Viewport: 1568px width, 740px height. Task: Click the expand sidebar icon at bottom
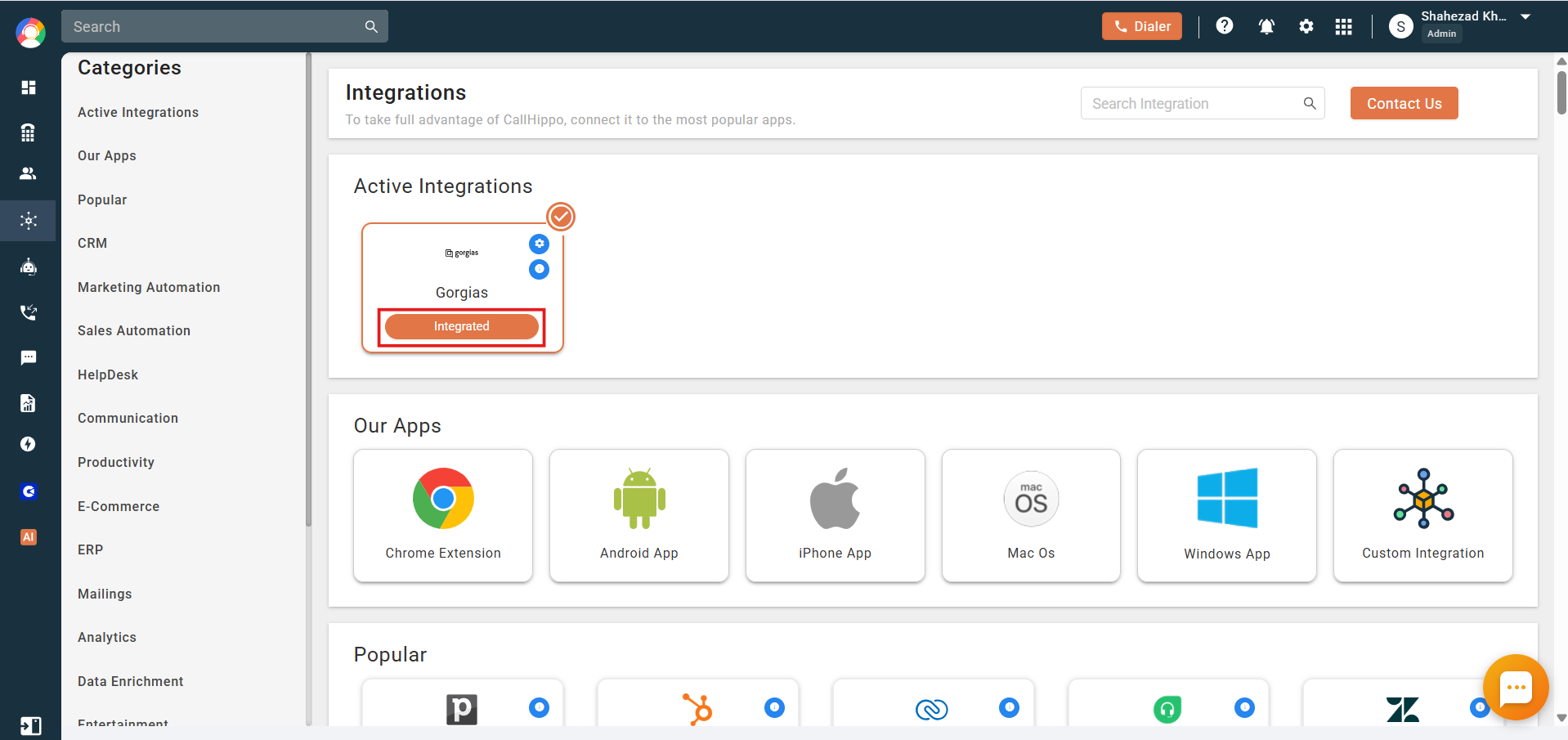[x=30, y=726]
